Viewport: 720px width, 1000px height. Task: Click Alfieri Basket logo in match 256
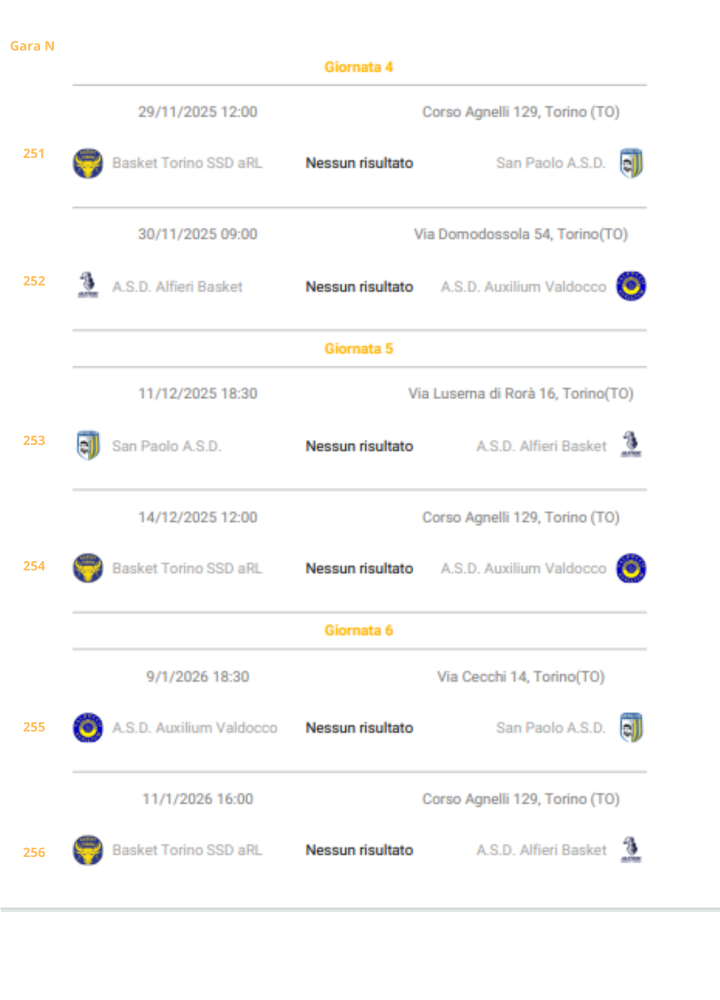631,850
